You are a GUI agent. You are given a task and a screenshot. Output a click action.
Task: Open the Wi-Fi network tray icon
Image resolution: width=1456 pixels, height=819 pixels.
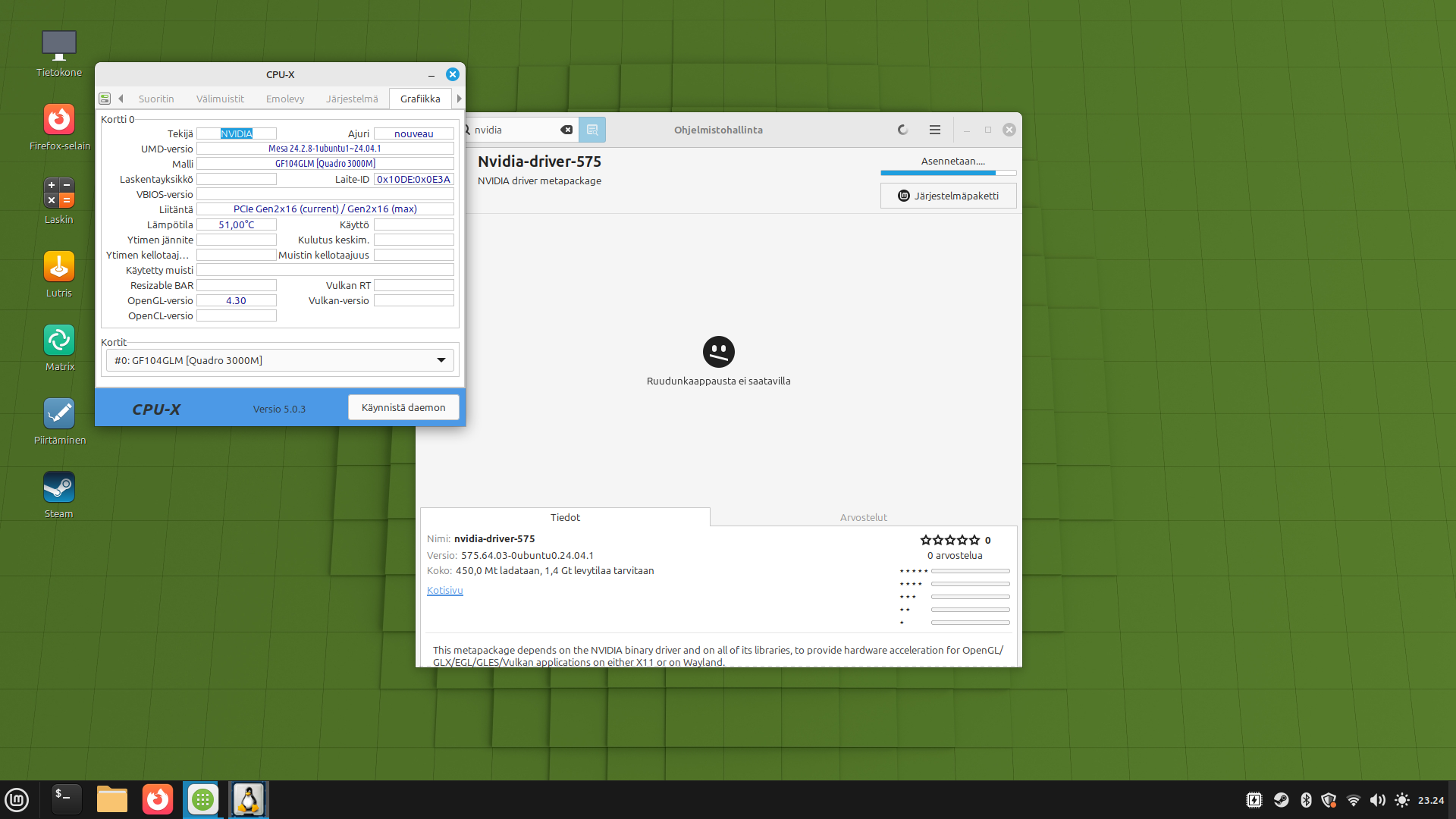[1353, 800]
